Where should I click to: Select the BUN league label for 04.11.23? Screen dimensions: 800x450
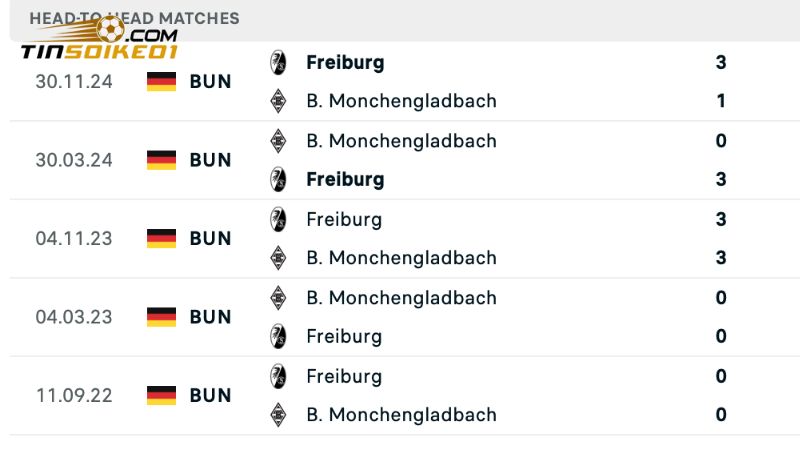coord(210,239)
